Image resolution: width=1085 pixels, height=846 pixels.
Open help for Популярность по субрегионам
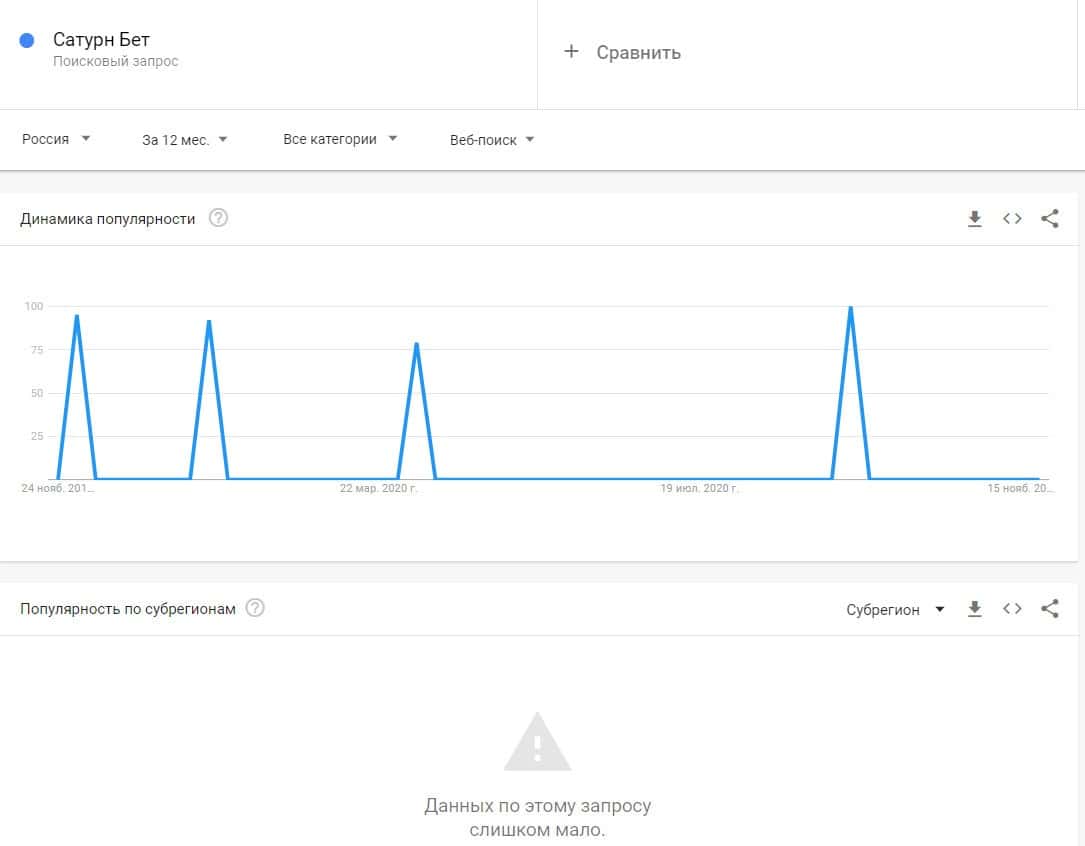pyautogui.click(x=255, y=608)
